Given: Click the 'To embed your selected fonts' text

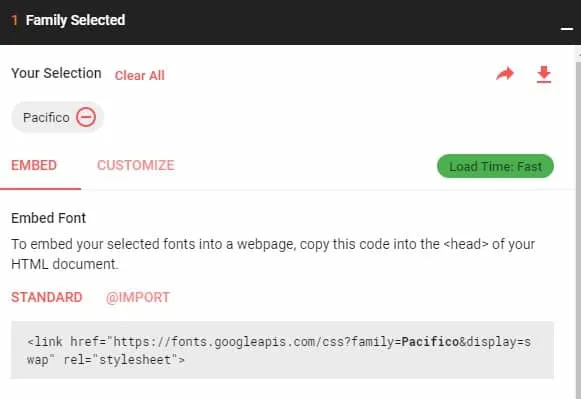Looking at the screenshot, I should point(273,254).
